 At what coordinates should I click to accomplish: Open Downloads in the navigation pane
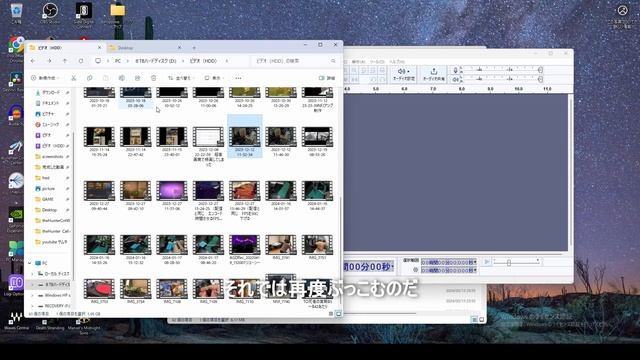pos(52,93)
